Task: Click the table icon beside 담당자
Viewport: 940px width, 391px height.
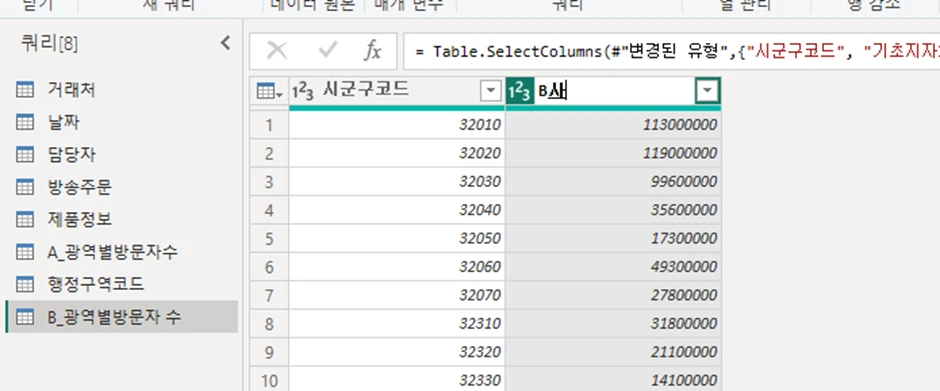Action: pyautogui.click(x=25, y=155)
